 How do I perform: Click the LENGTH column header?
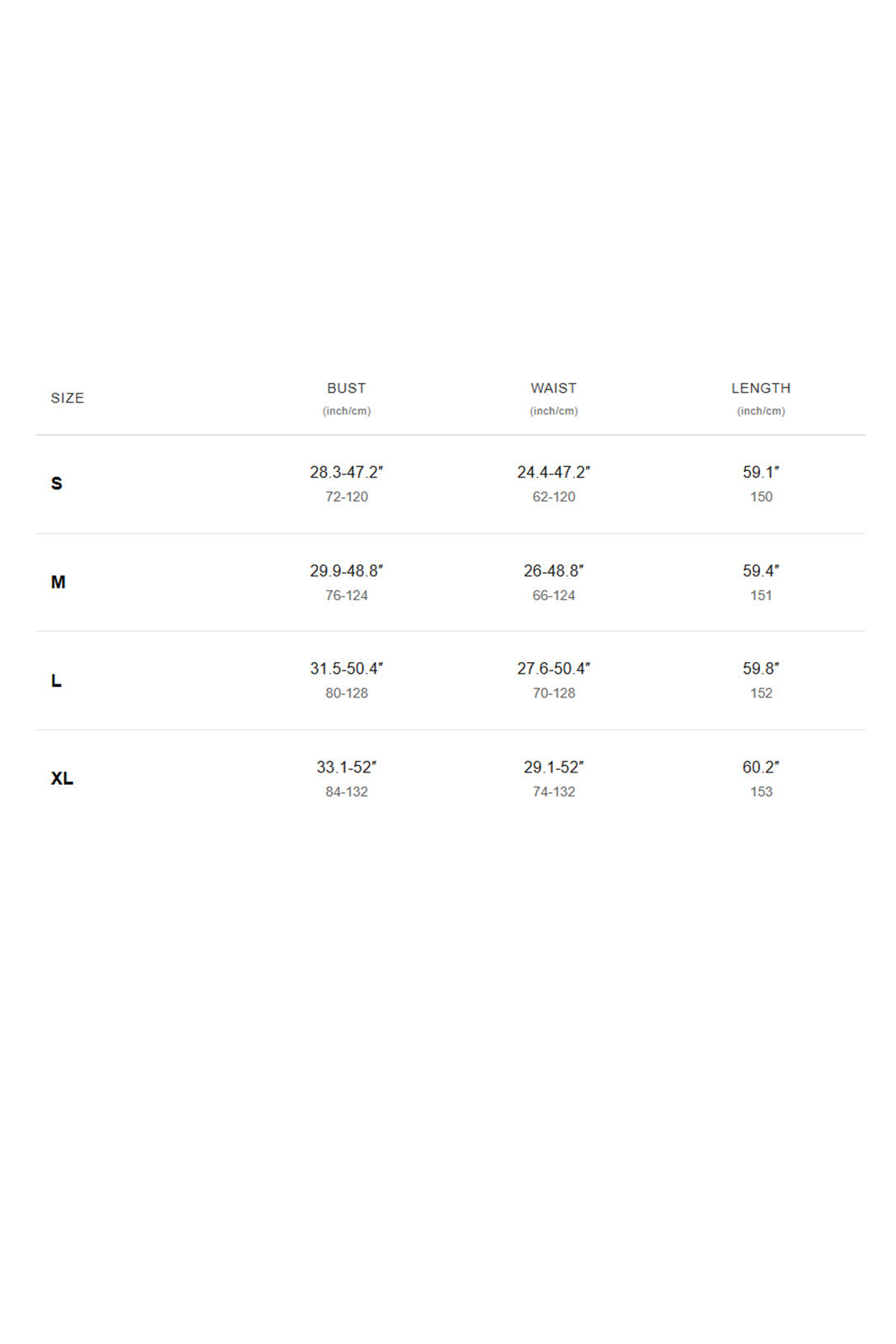pos(761,388)
